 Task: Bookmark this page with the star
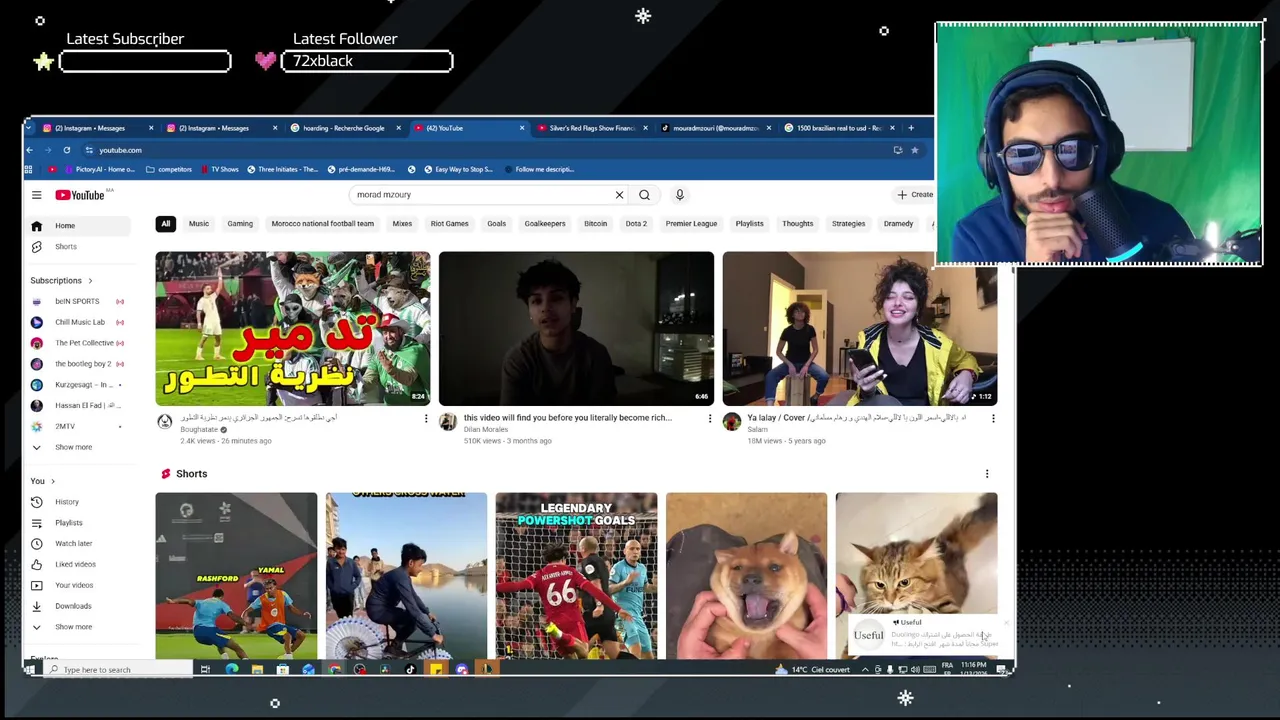click(x=914, y=150)
